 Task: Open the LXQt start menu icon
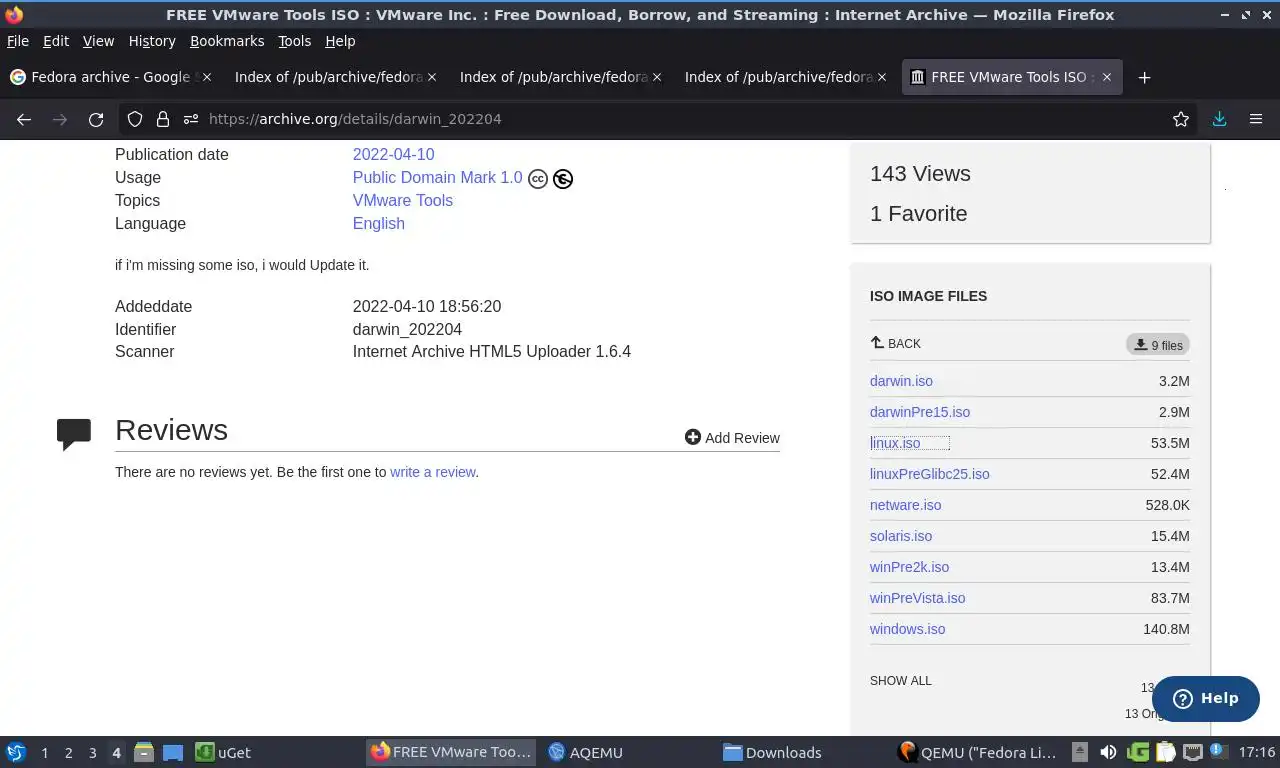coord(16,752)
